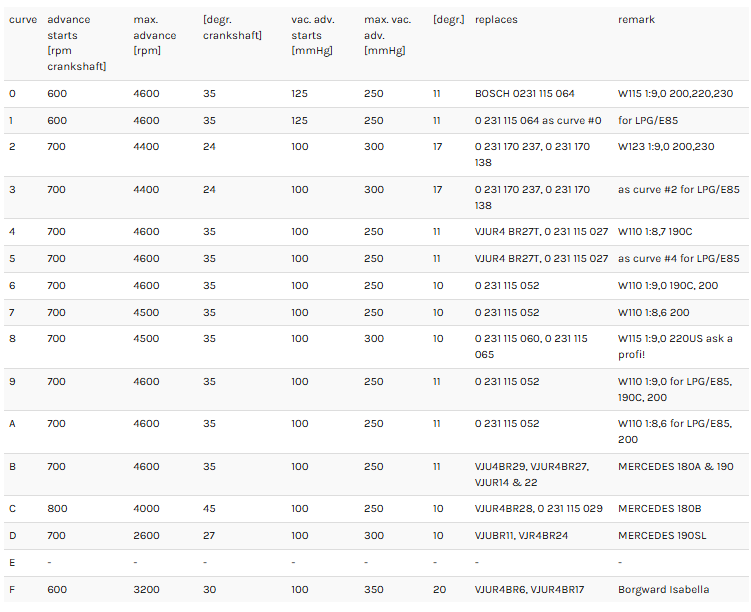Select 'W110 1:8,7 190C' remark cell
The height and width of the screenshot is (612, 751).
coord(655,232)
